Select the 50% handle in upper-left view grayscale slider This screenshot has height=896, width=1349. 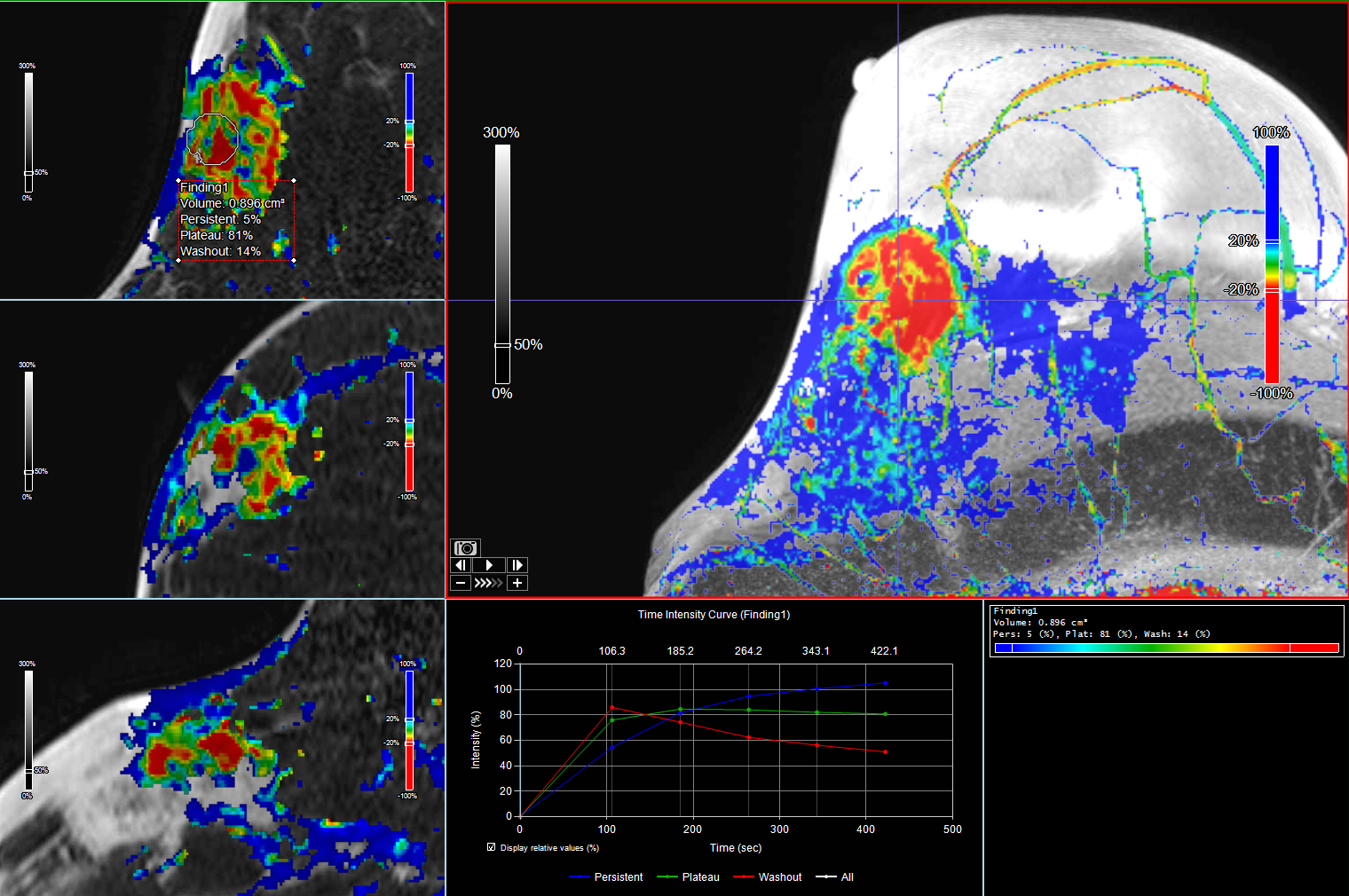coord(28,173)
